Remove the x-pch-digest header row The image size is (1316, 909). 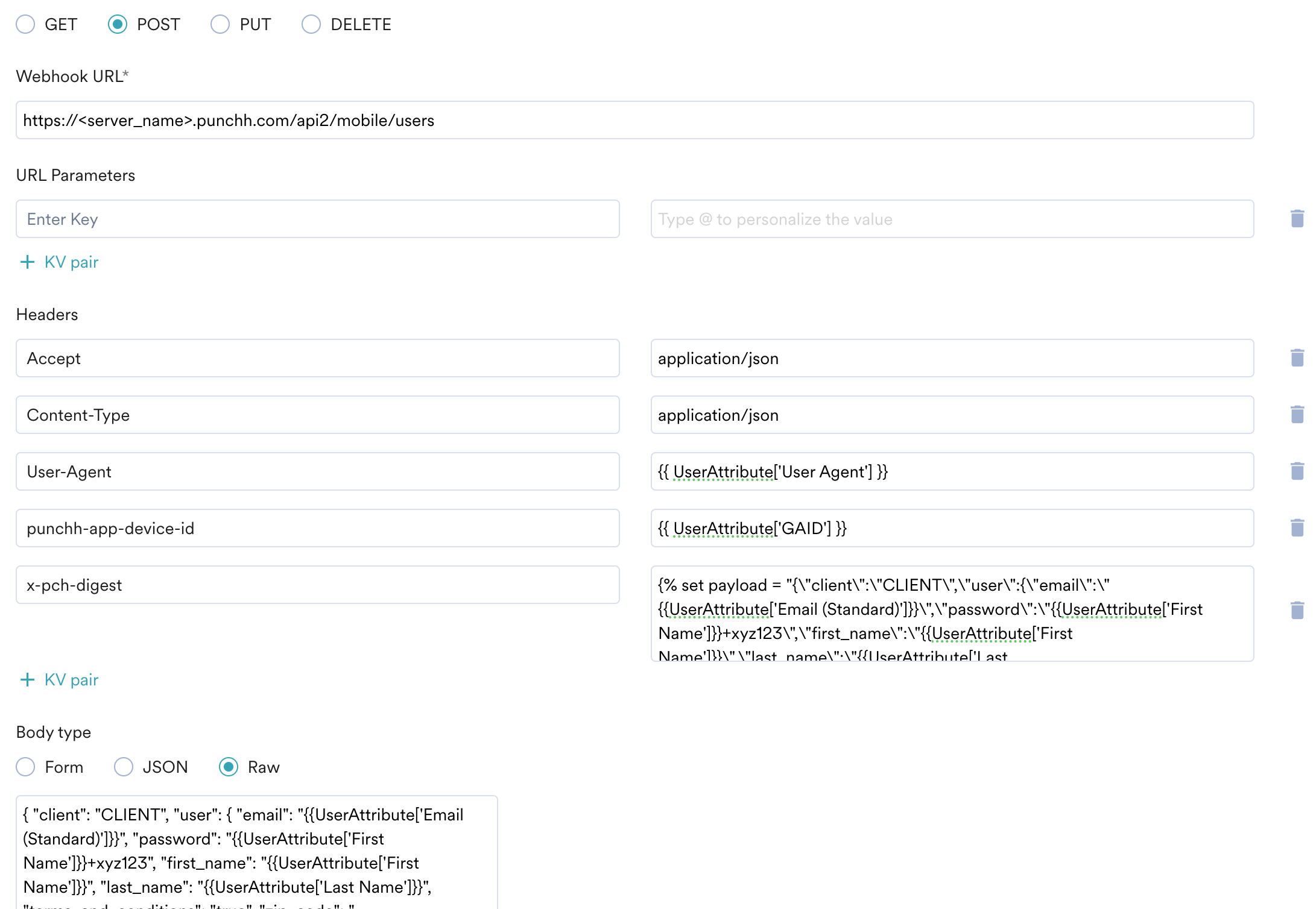(1297, 611)
